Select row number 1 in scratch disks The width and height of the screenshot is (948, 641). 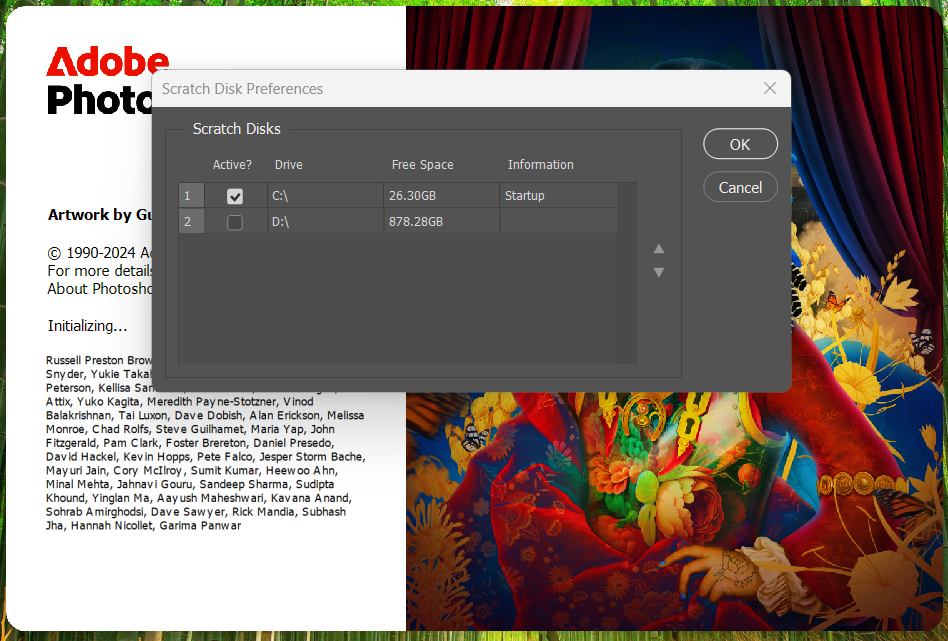(x=191, y=195)
